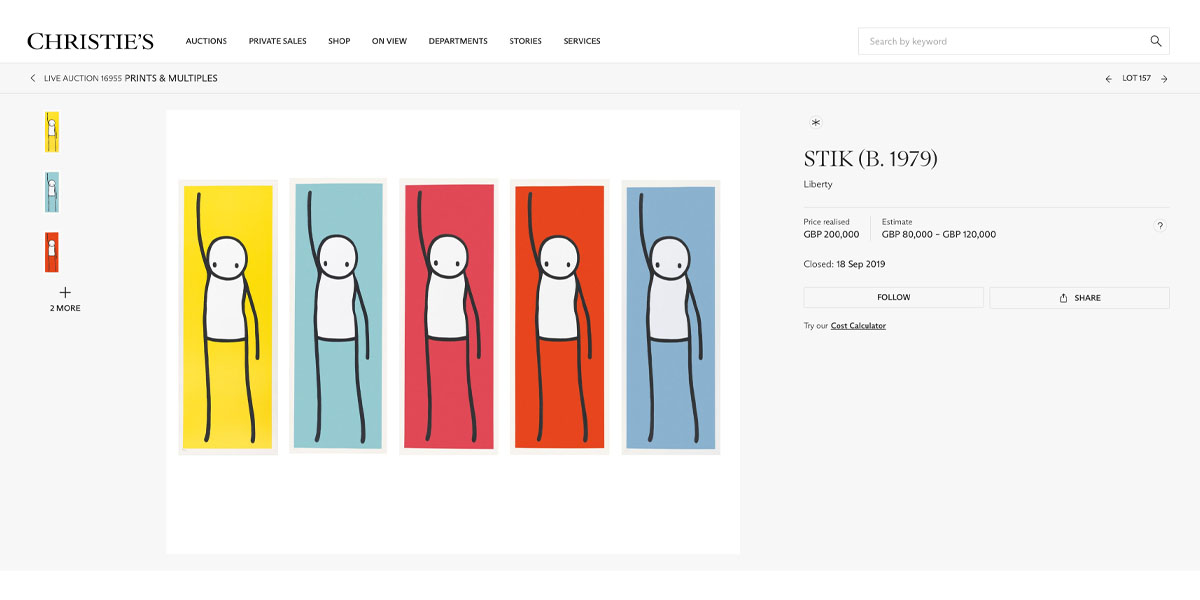Open the Services menu
This screenshot has height=600, width=1200.
582,41
